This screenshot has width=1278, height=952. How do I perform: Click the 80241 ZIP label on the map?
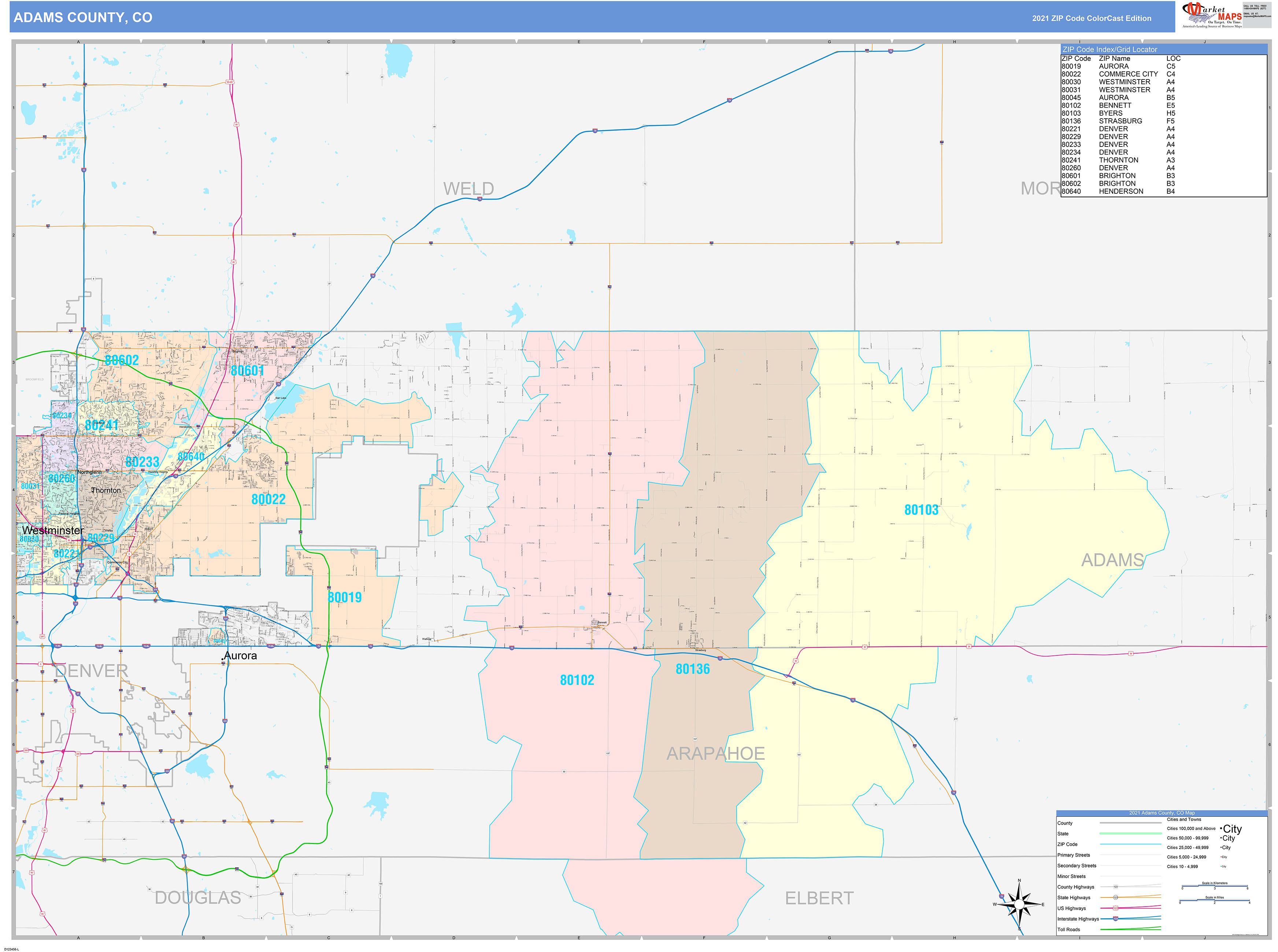click(101, 425)
